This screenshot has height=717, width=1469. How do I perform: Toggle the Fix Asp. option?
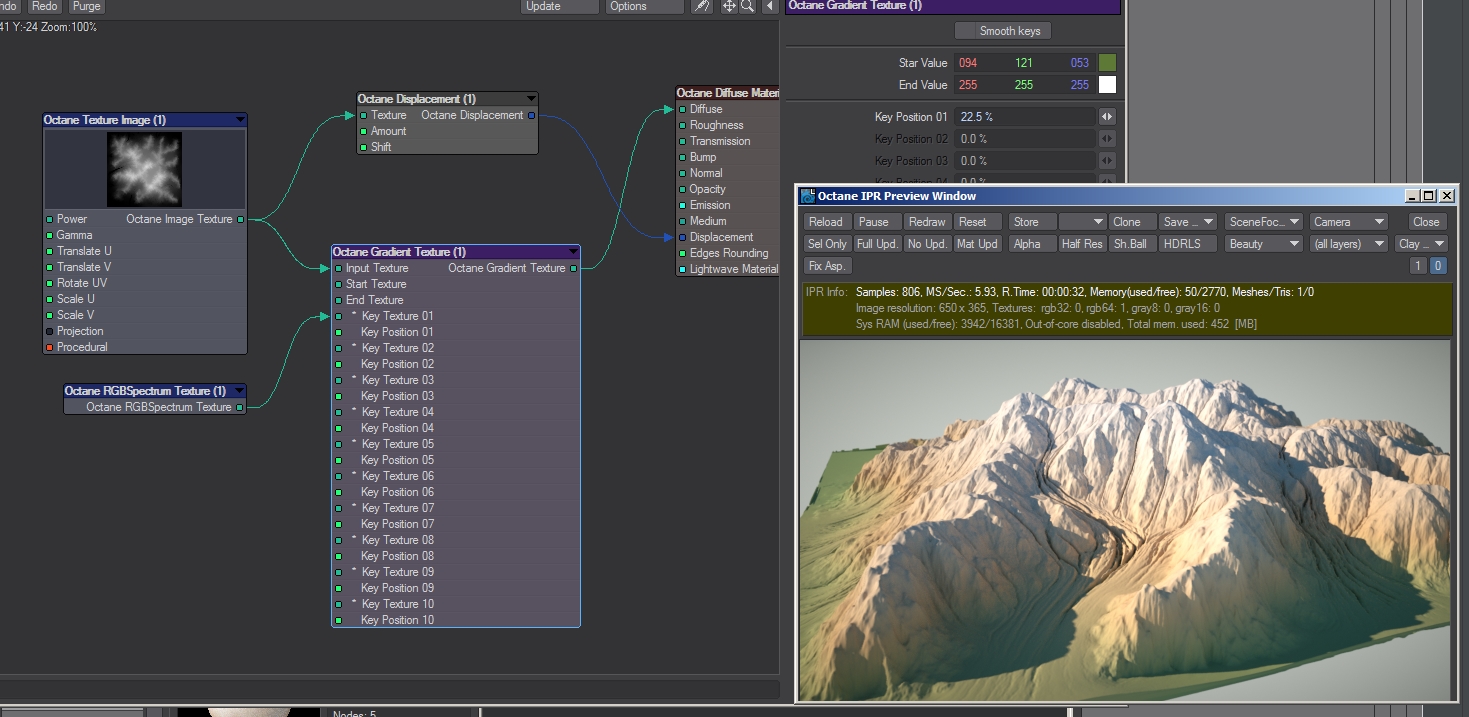(x=827, y=266)
